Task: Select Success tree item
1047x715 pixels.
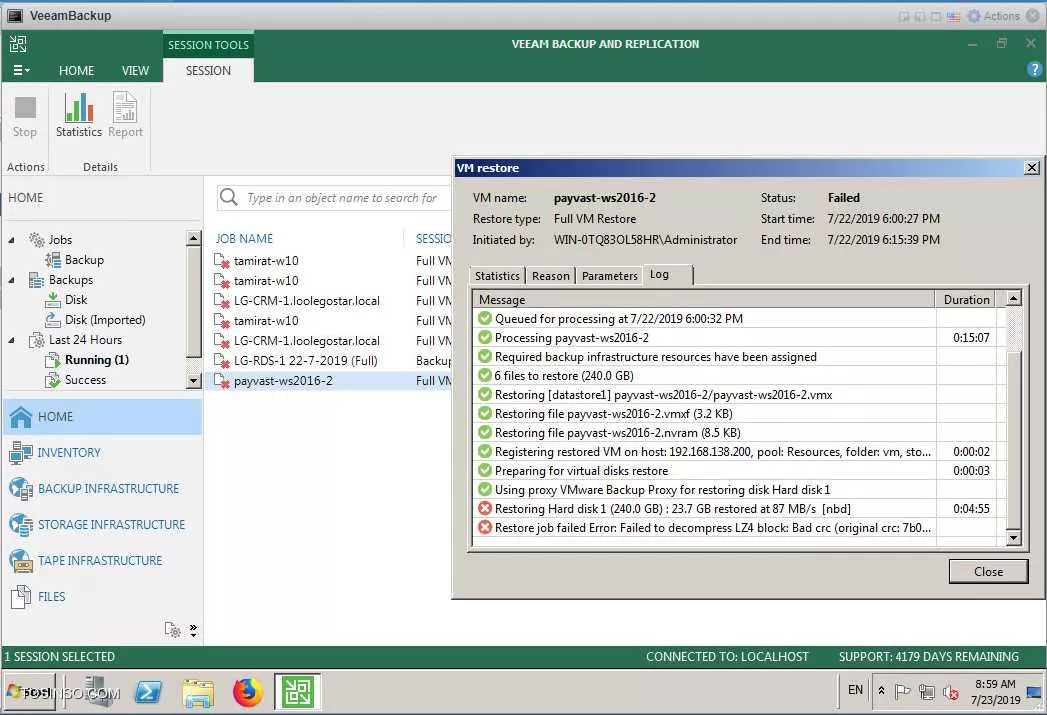Action: pos(85,380)
